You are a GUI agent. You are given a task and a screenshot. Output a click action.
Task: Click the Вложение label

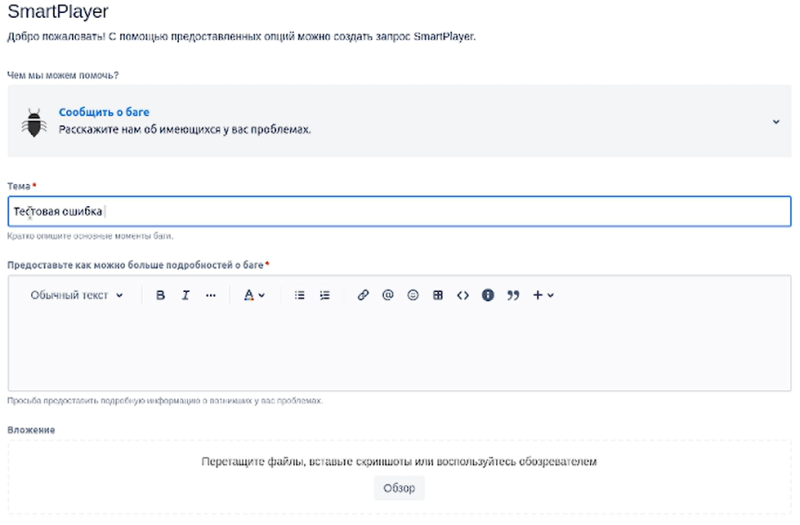[31, 430]
